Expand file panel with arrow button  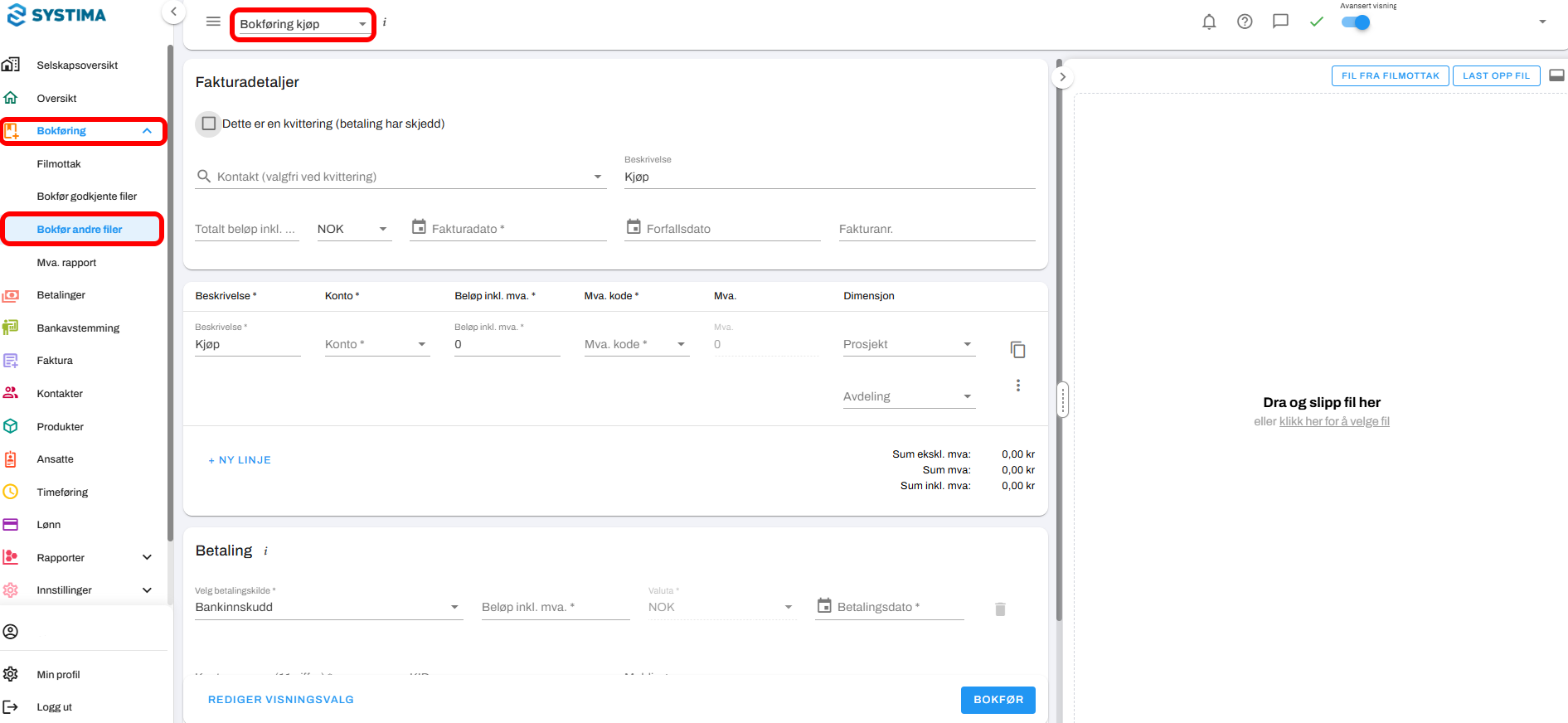1062,77
